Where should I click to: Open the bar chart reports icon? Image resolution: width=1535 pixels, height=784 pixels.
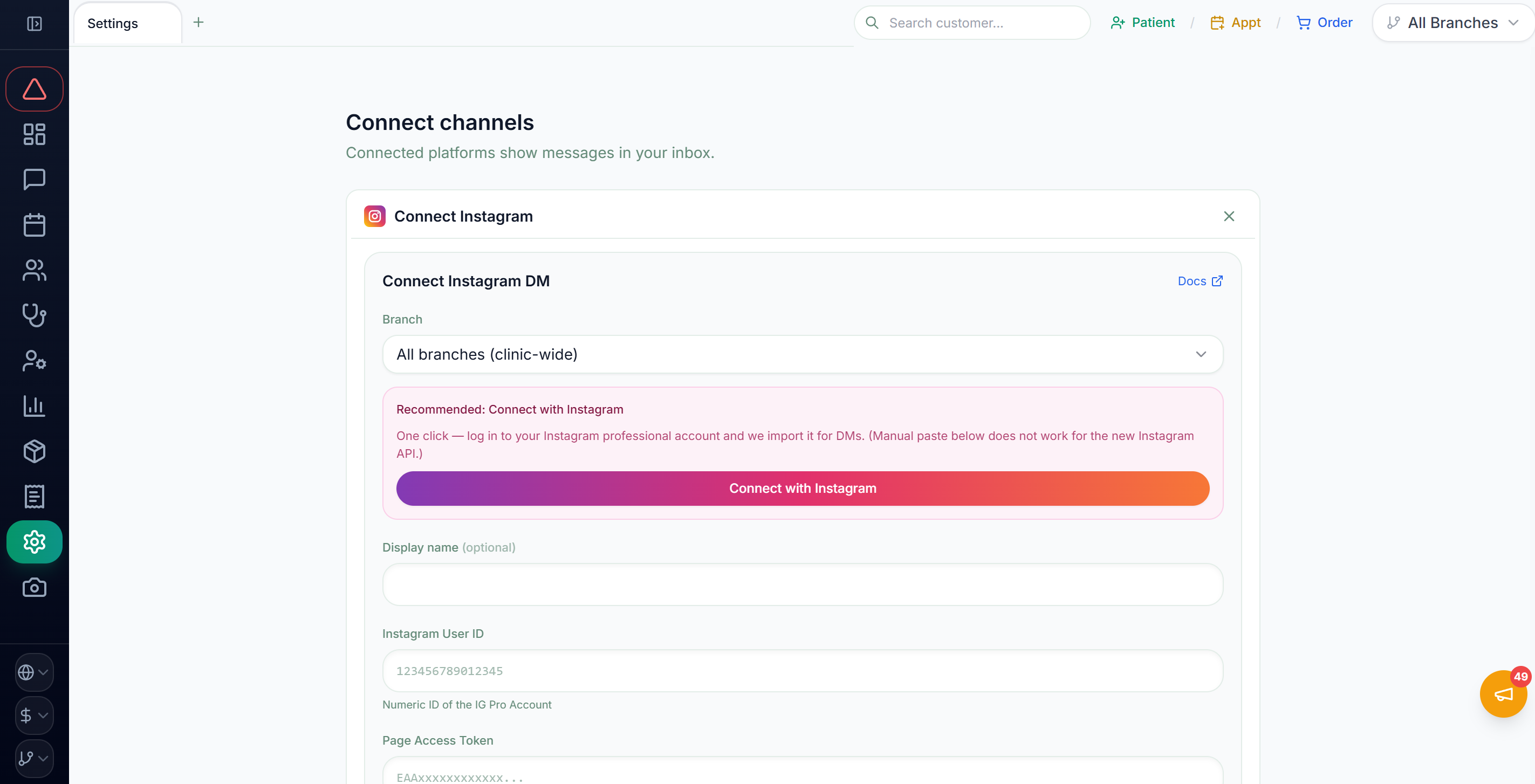34,407
